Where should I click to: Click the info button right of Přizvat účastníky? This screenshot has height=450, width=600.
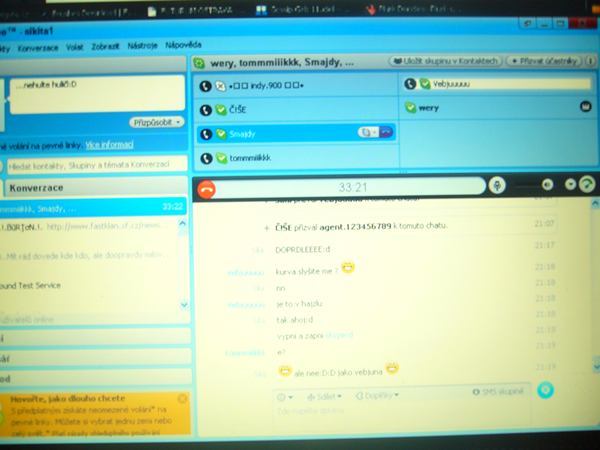pyautogui.click(x=590, y=61)
